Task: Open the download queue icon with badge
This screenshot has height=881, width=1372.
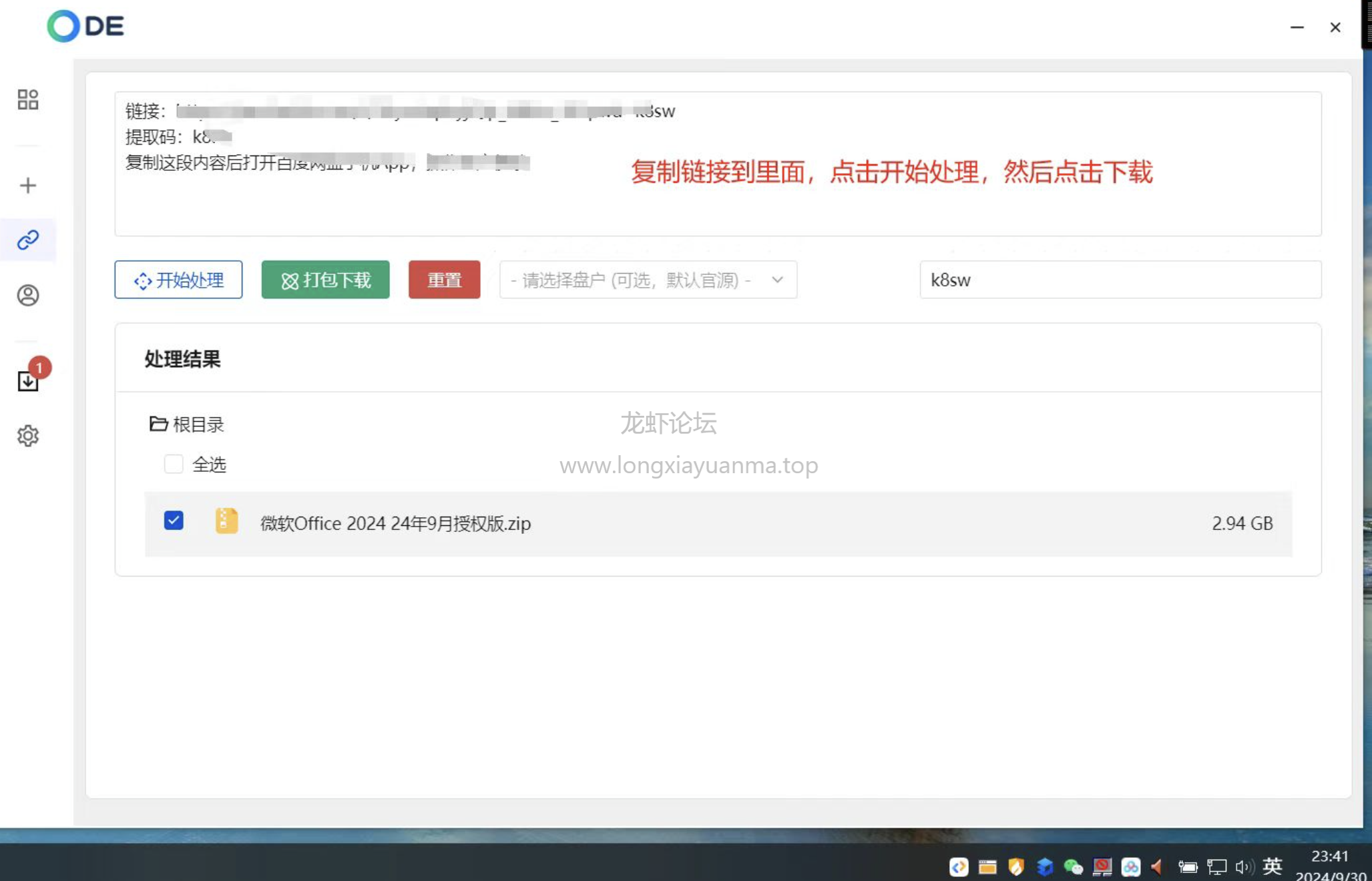Action: click(28, 381)
